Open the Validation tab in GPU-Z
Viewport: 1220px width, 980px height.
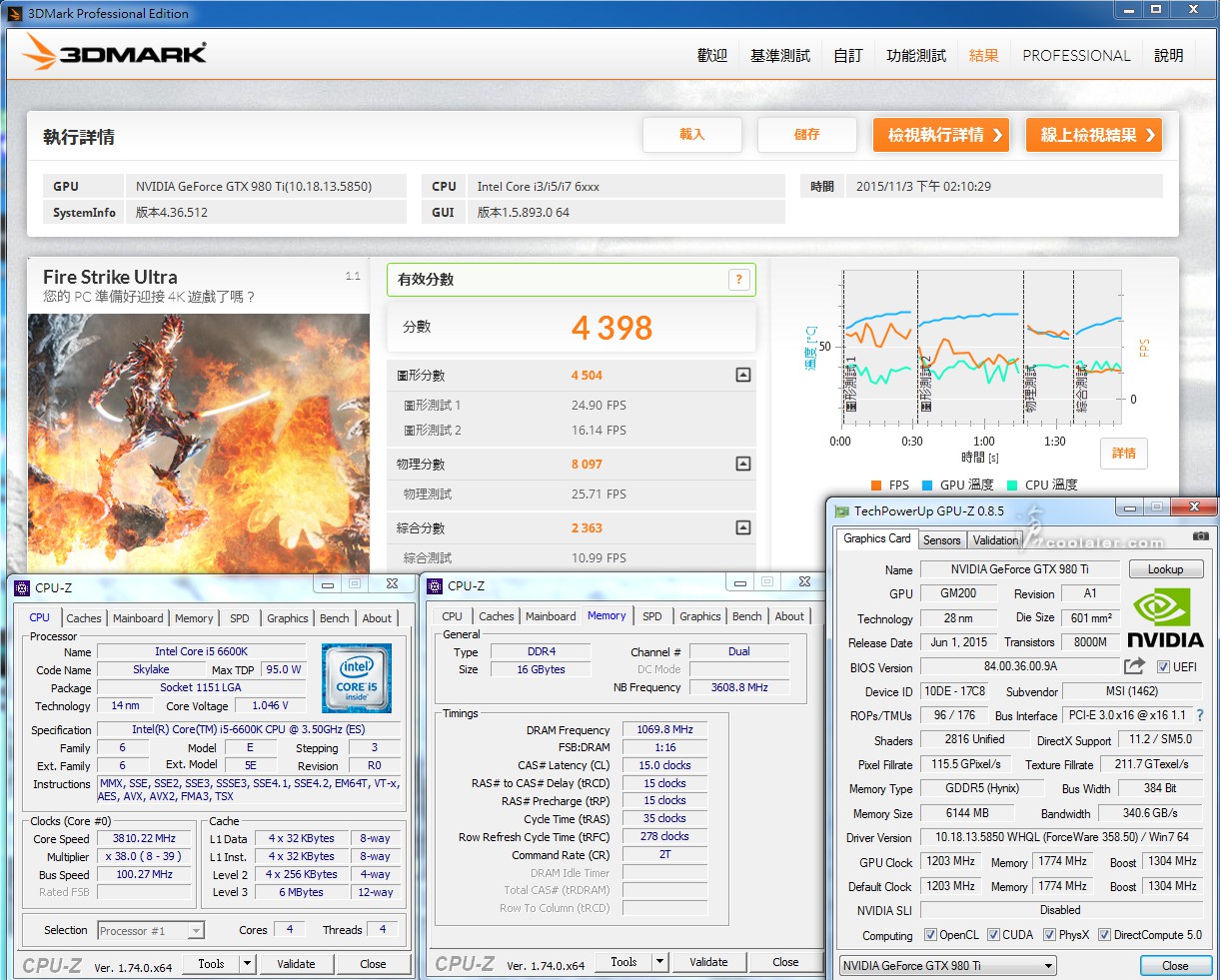pos(996,540)
